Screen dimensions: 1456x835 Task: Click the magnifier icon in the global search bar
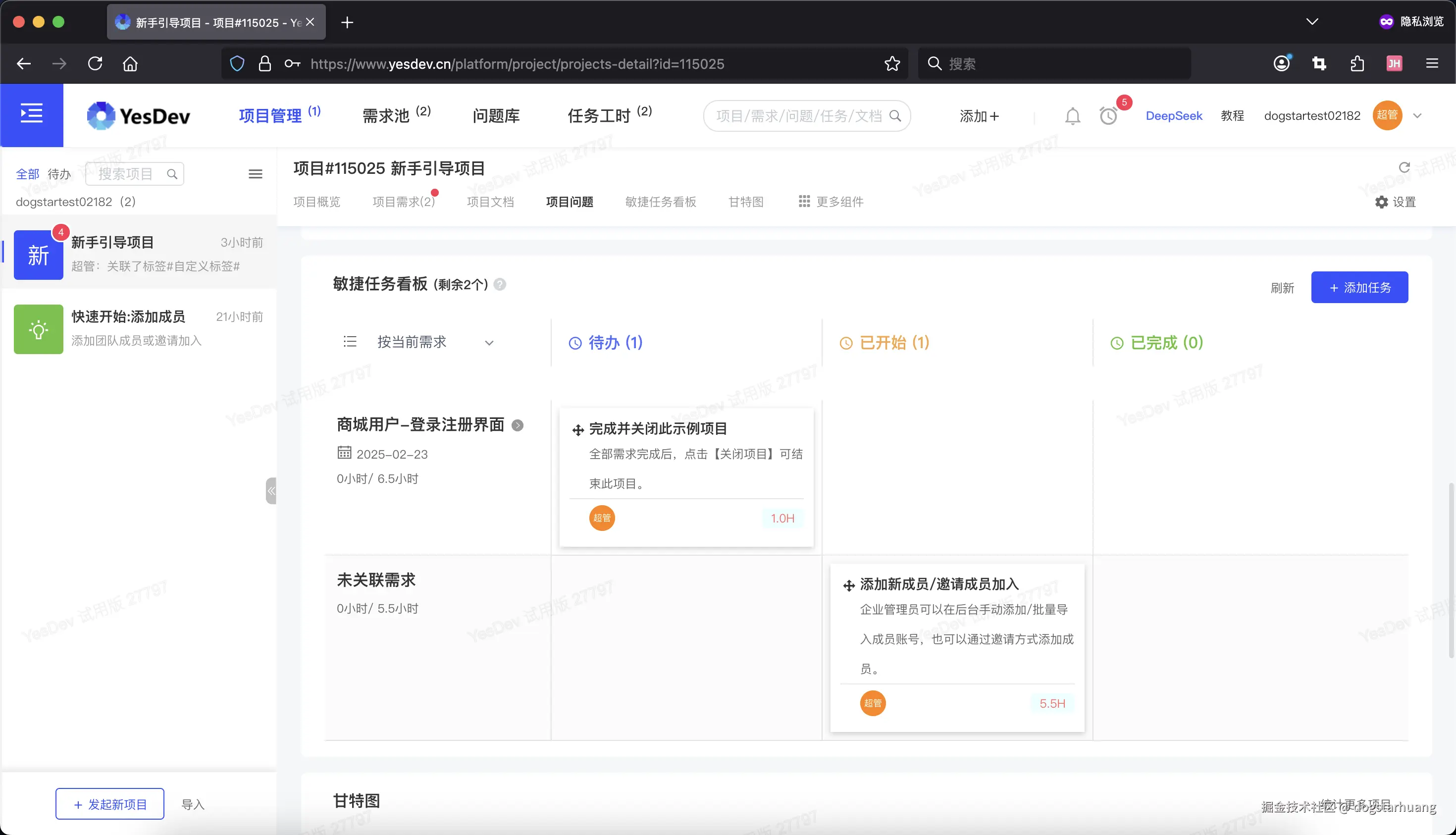[x=896, y=115]
